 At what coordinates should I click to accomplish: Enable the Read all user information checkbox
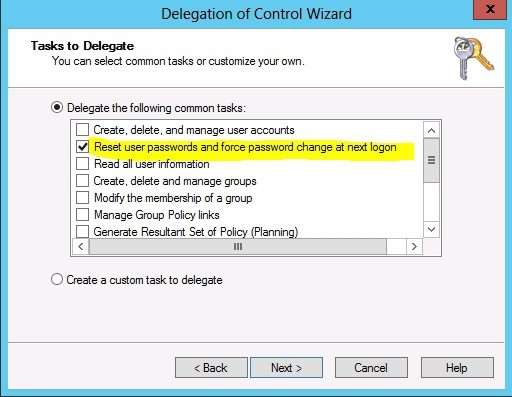point(82,164)
